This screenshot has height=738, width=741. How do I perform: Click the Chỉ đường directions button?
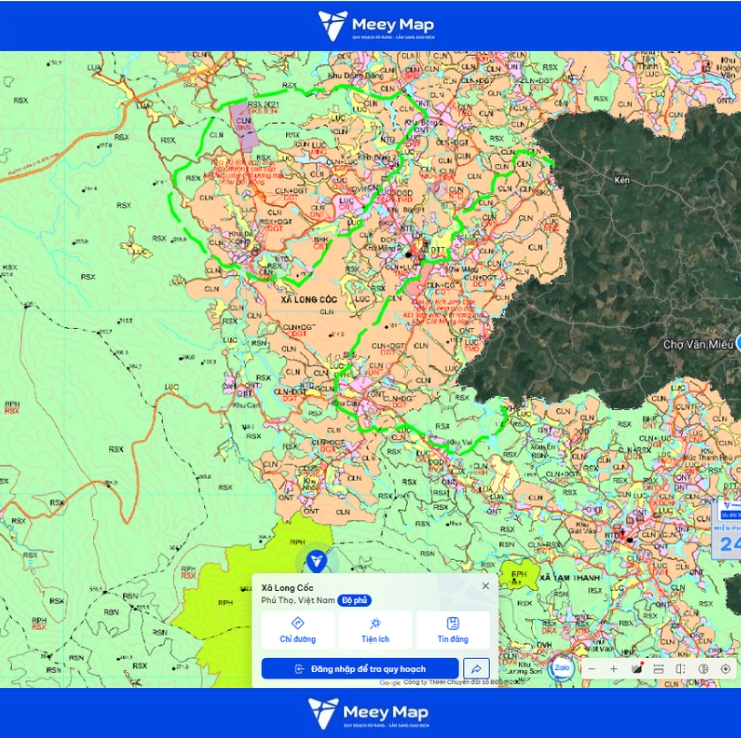point(298,630)
